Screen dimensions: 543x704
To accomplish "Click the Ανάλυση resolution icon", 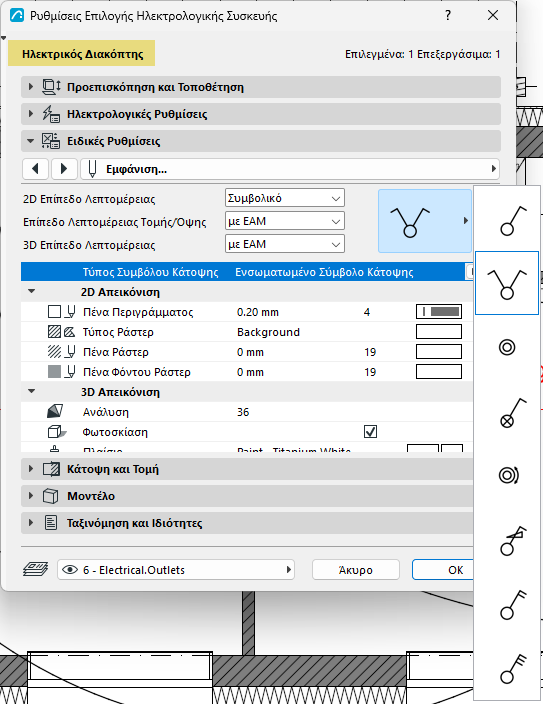I will (55, 411).
